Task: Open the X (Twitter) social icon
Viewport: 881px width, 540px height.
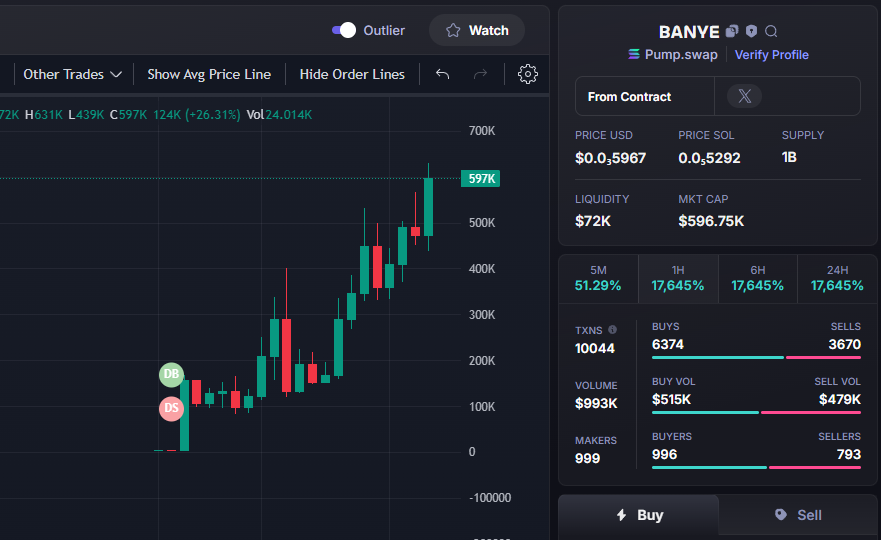Action: point(744,96)
